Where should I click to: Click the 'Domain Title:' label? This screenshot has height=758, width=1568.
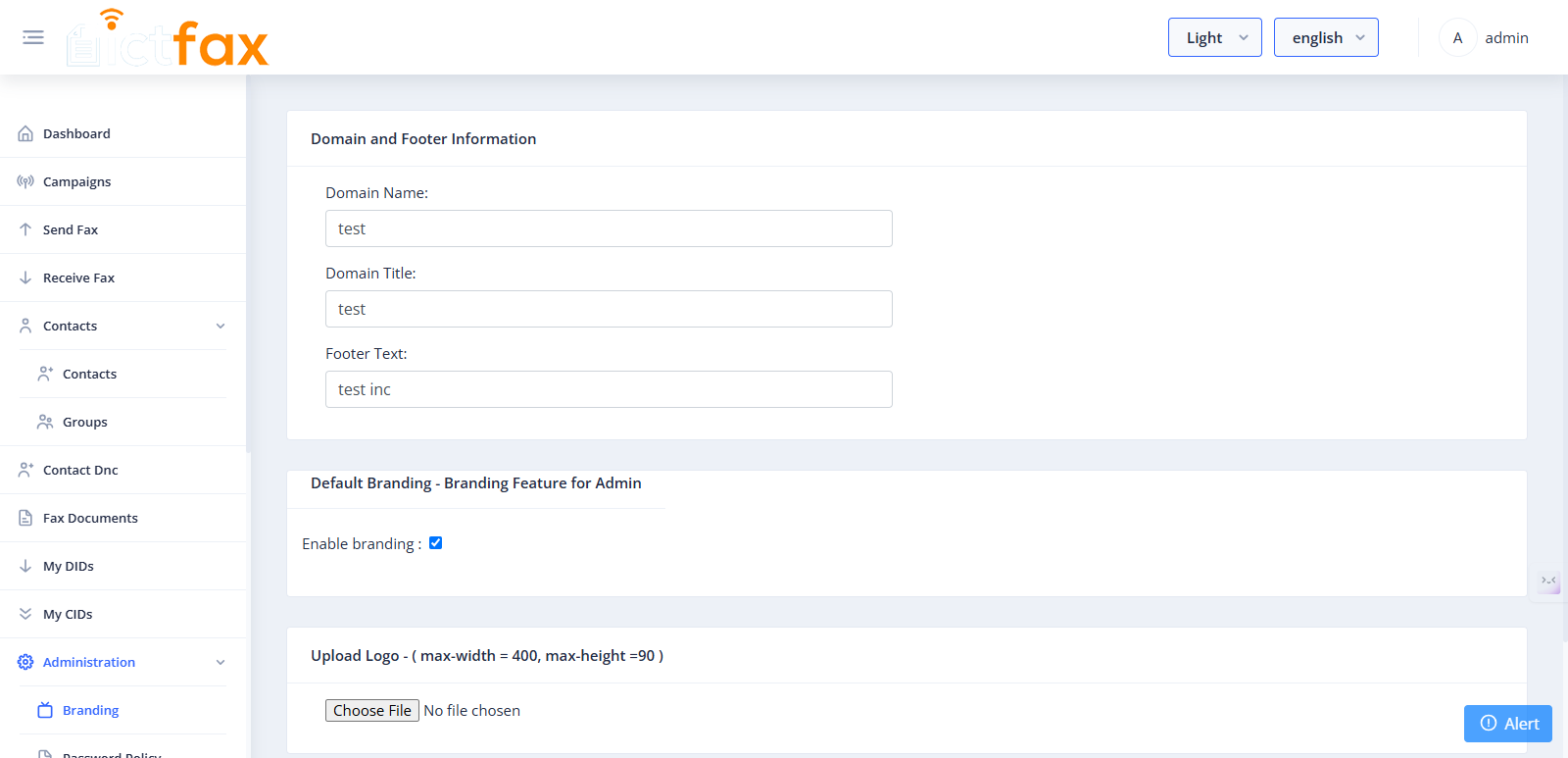click(370, 274)
